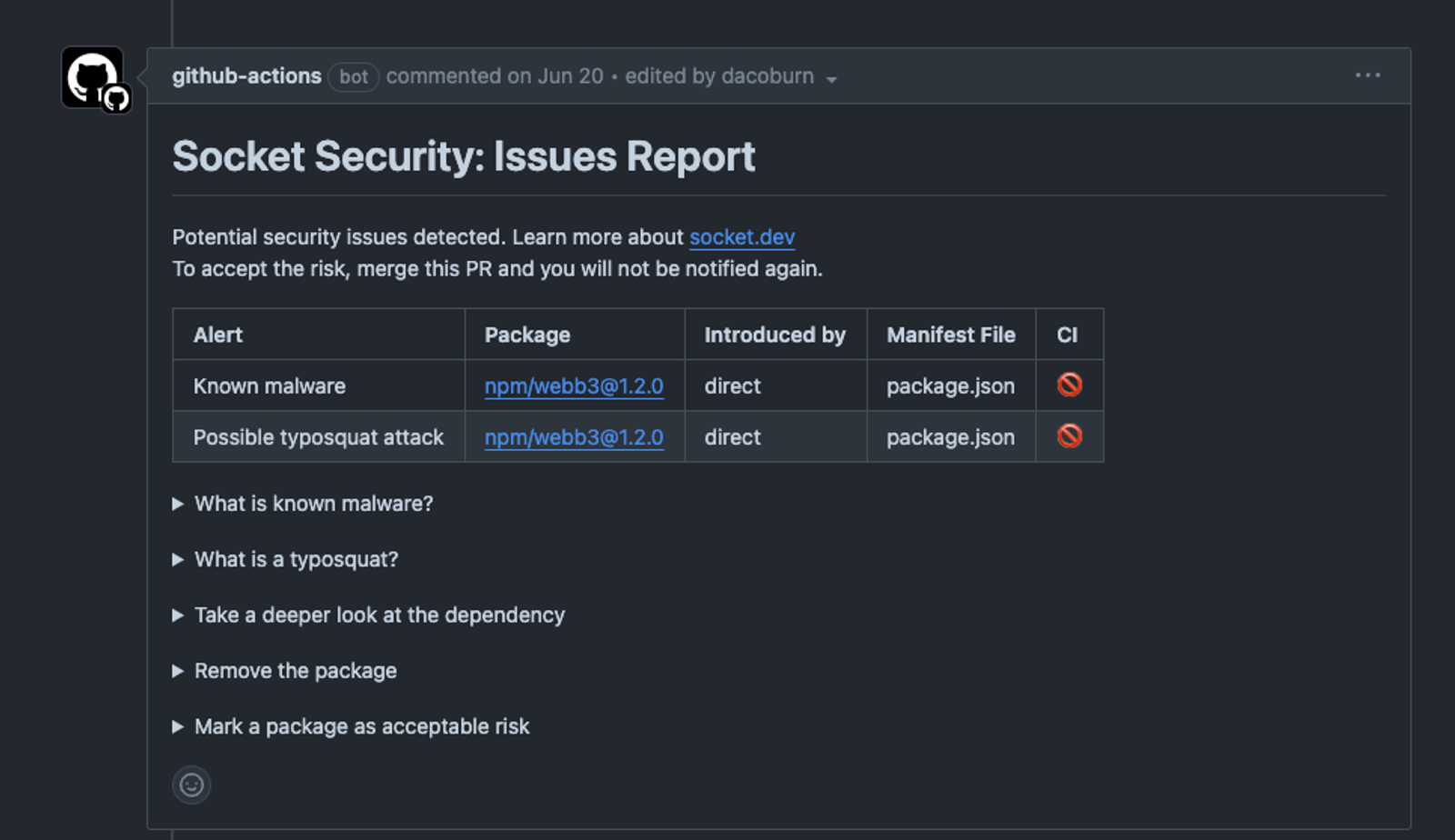Open the socket.dev link
1455x840 pixels.
[x=742, y=237]
